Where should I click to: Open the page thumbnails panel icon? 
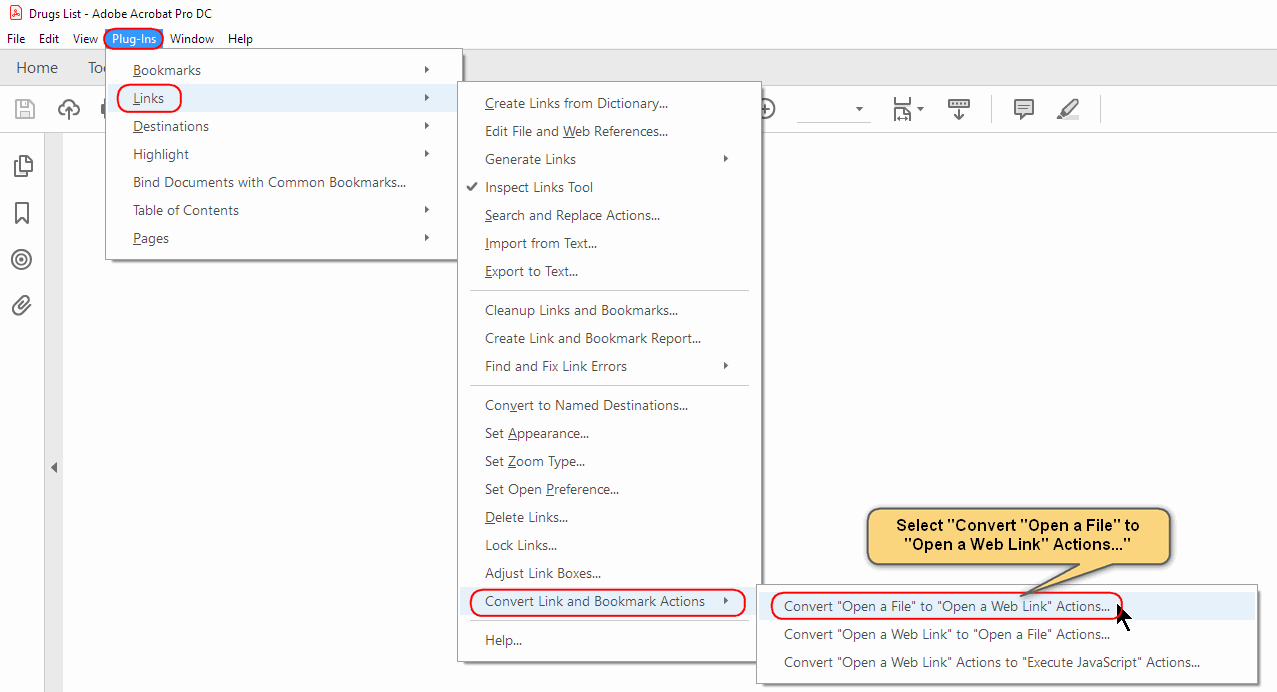(x=22, y=166)
